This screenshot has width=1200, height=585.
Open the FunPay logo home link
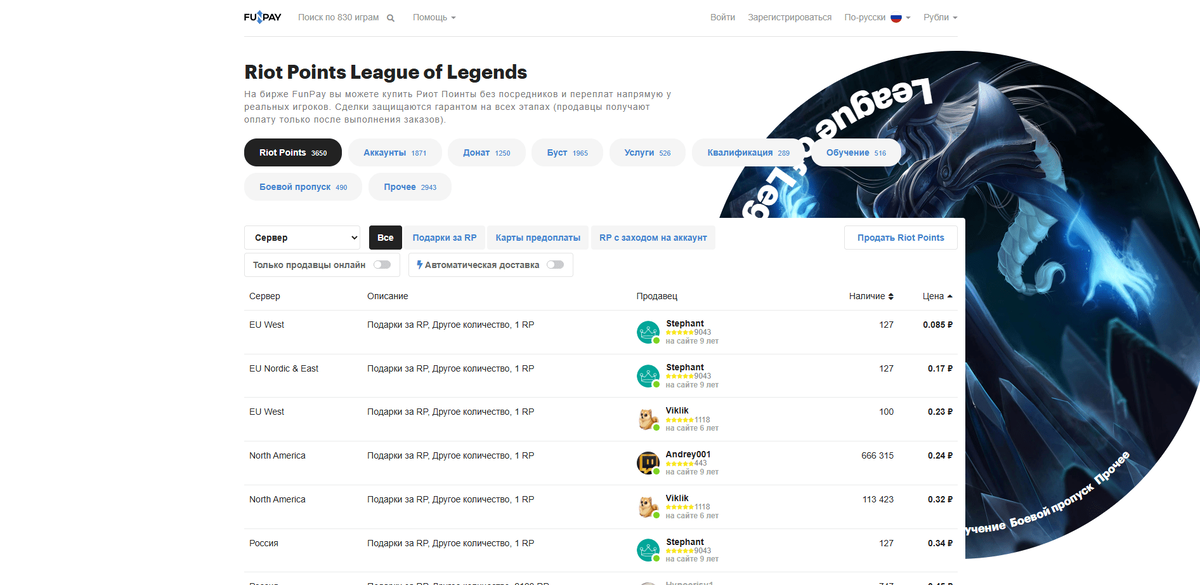264,17
